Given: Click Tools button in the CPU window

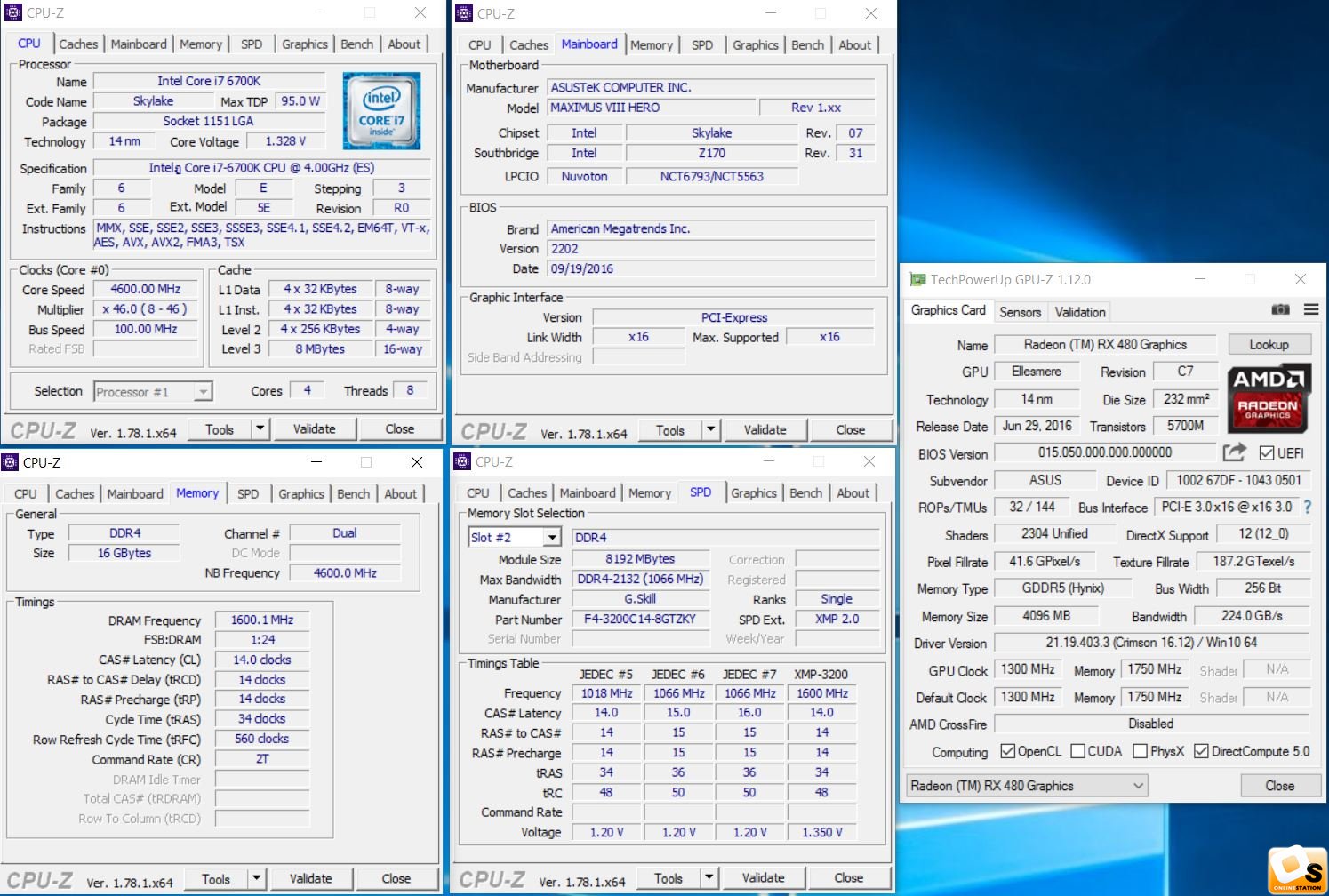Looking at the screenshot, I should (x=220, y=429).
